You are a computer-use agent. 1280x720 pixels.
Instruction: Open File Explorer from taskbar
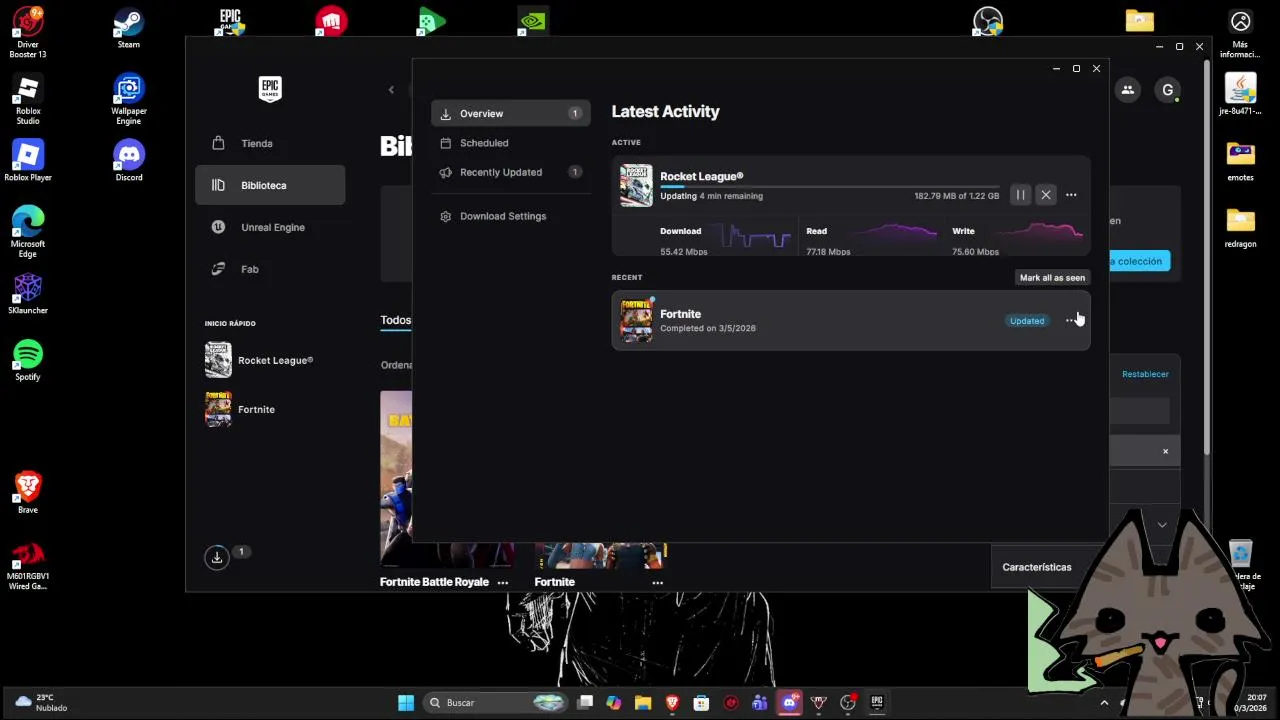point(642,703)
